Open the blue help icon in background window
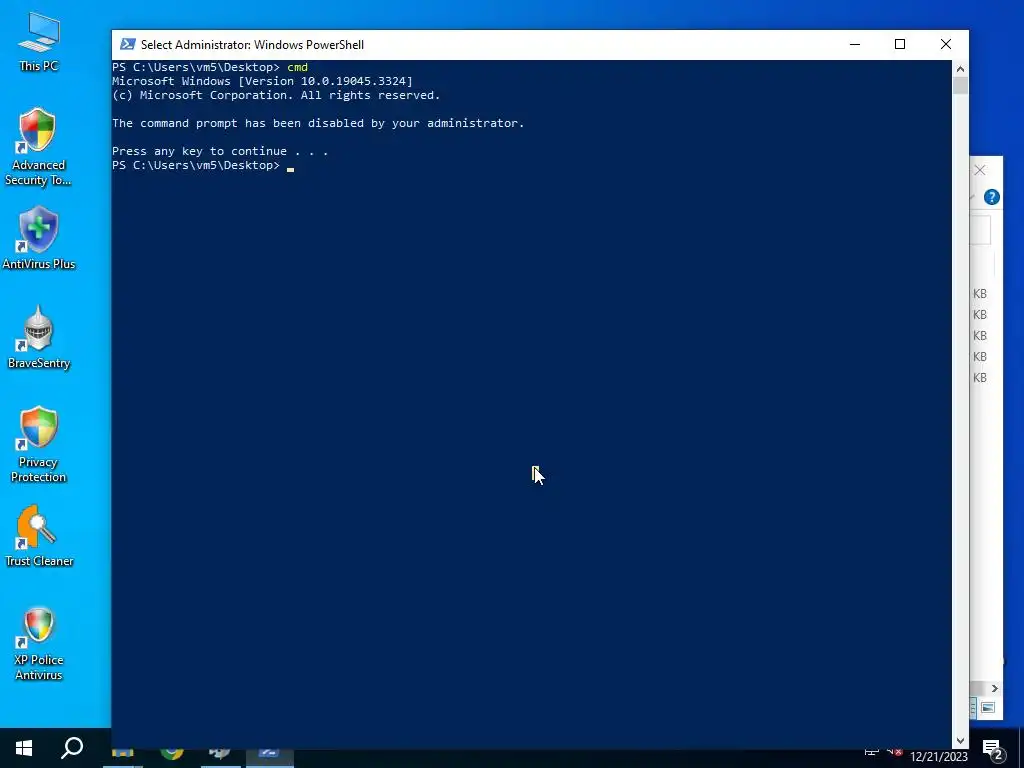 pyautogui.click(x=991, y=197)
